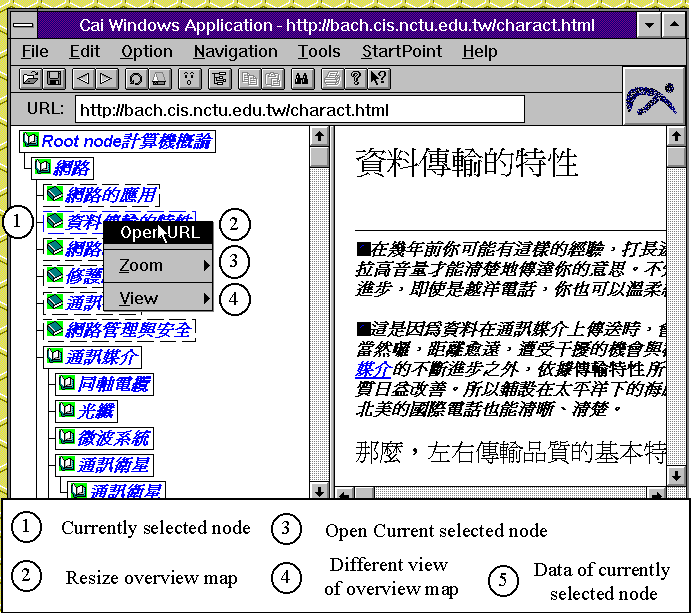The image size is (694, 613).
Task: Select the 網路管理與安全 tree node
Action: (128, 329)
